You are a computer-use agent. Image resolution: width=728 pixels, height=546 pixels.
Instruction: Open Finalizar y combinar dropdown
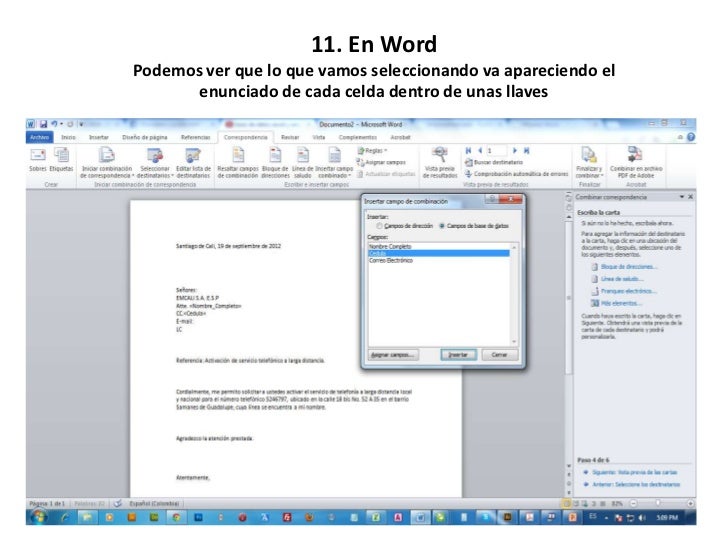(589, 163)
